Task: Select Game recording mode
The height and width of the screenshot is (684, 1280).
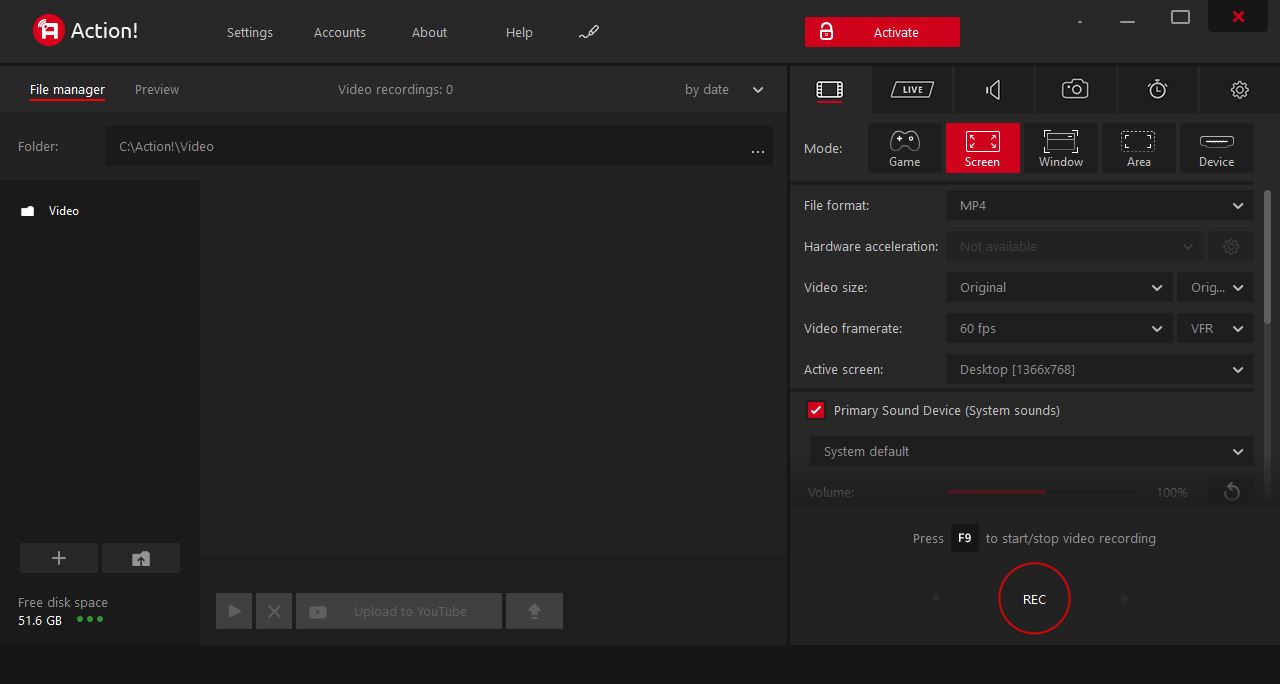Action: tap(905, 148)
